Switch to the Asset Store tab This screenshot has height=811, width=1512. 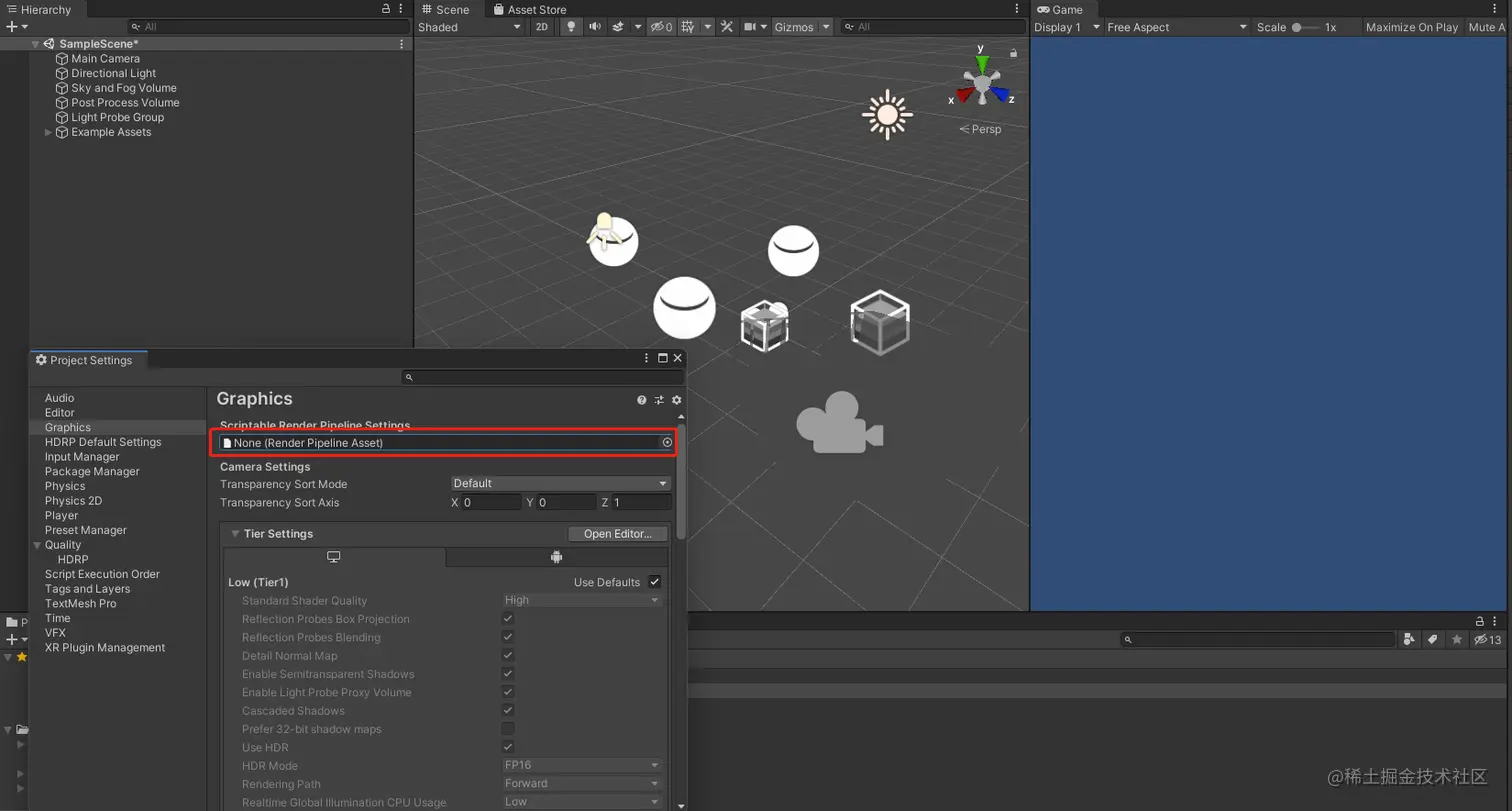pos(530,9)
